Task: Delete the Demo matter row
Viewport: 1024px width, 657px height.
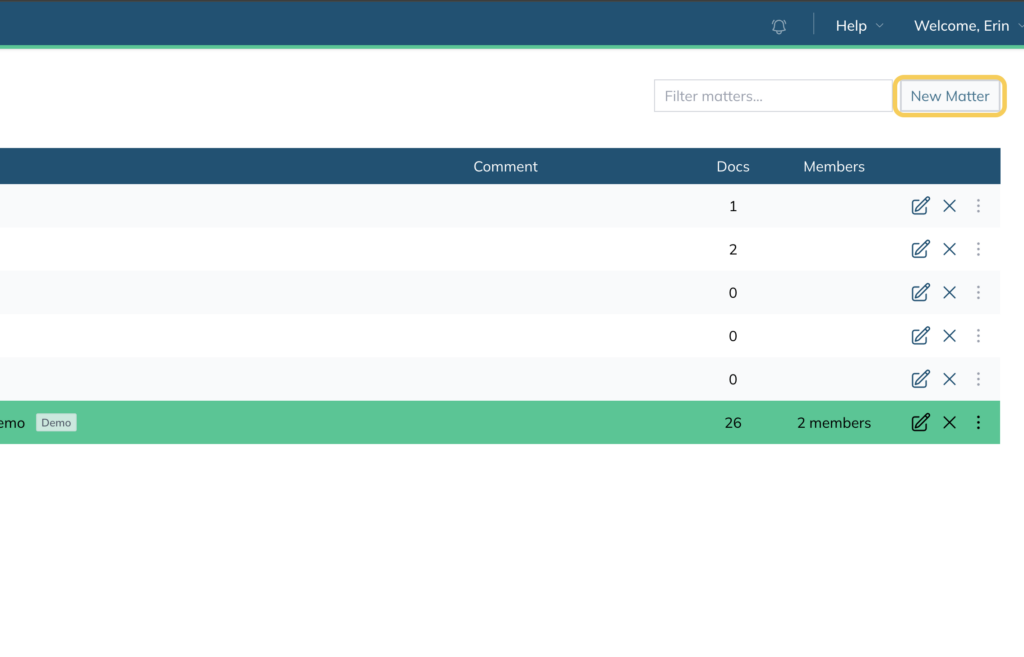Action: click(950, 423)
